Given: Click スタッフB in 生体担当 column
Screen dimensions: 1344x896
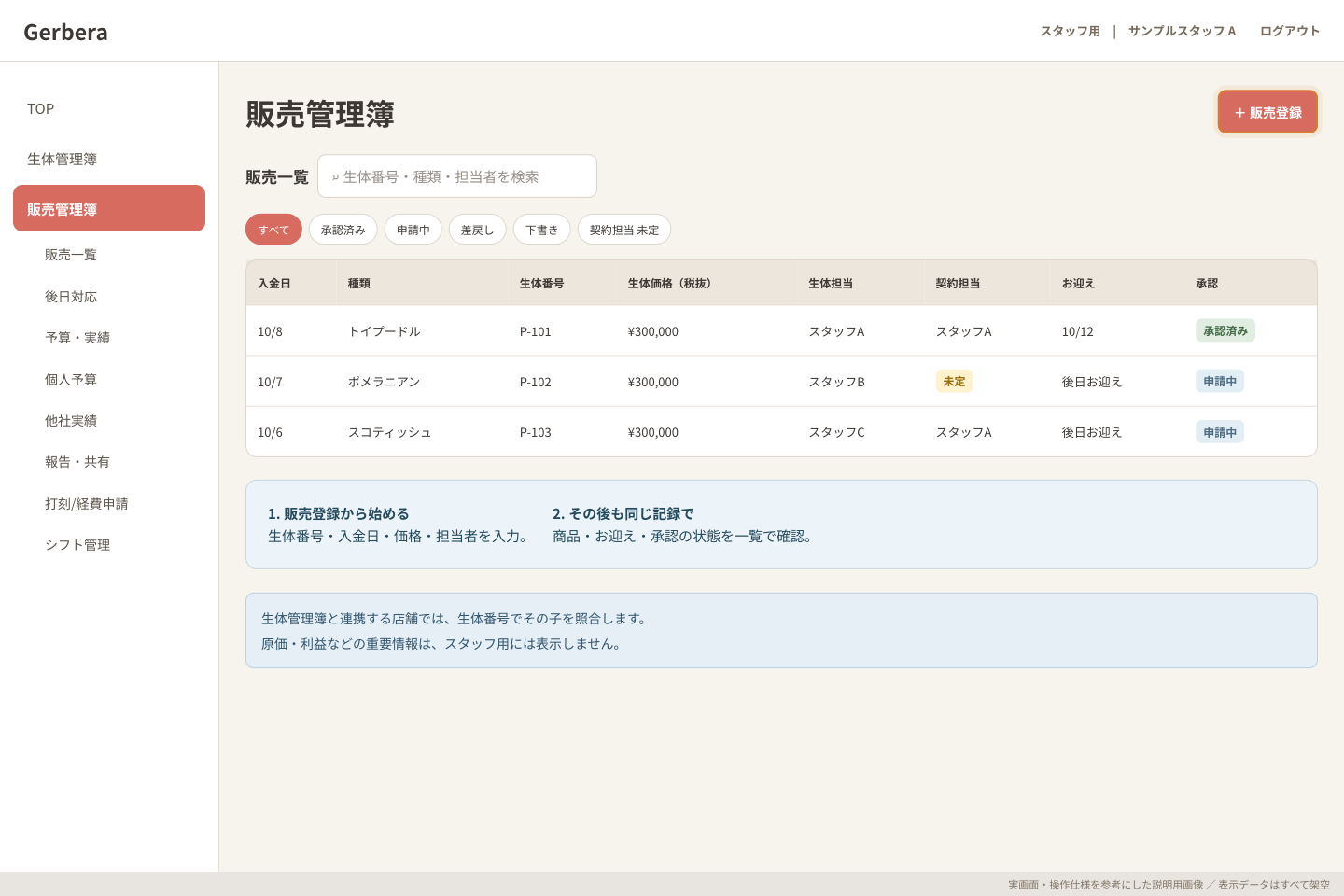Looking at the screenshot, I should 837,382.
